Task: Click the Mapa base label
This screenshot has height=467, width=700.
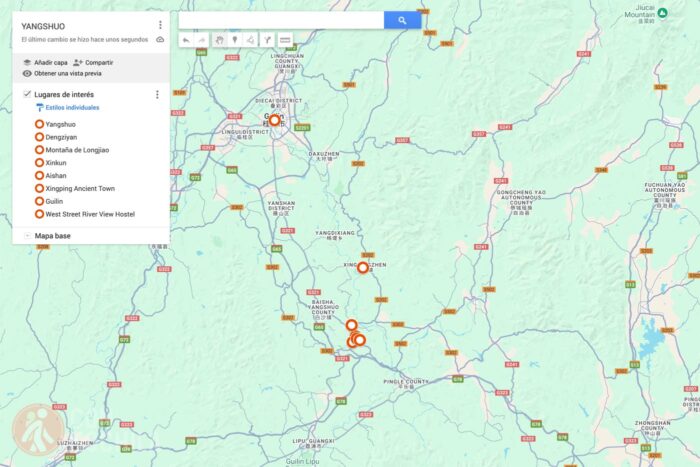Action: click(x=53, y=236)
